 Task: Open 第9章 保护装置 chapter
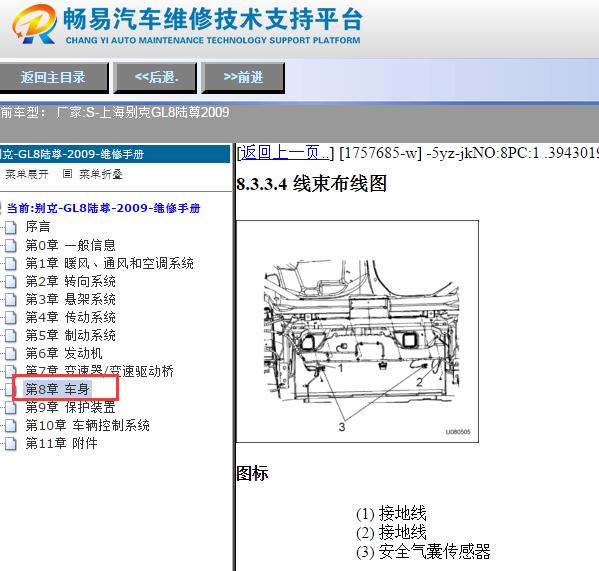click(70, 407)
